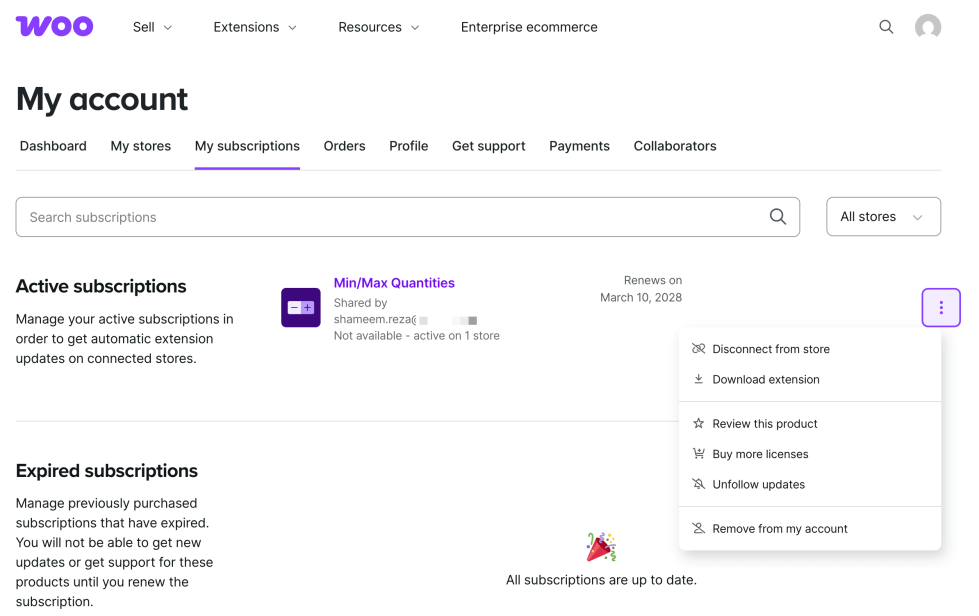Select Disconnect from store
979x616 pixels.
[770, 349]
